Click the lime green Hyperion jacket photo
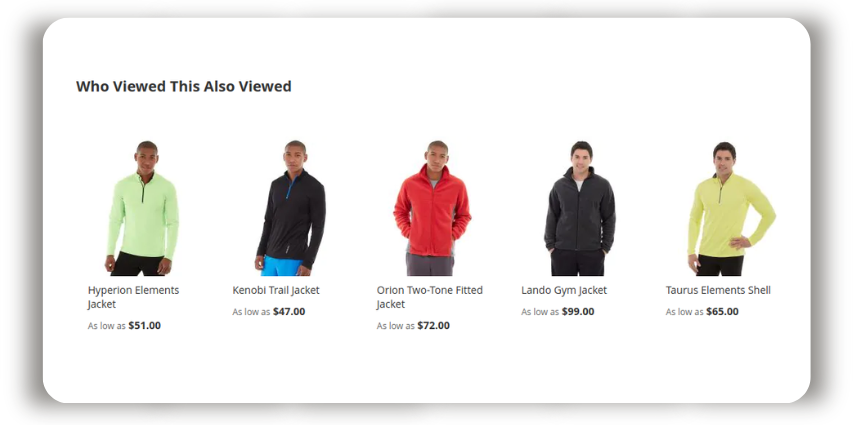The width and height of the screenshot is (853, 425). click(142, 207)
